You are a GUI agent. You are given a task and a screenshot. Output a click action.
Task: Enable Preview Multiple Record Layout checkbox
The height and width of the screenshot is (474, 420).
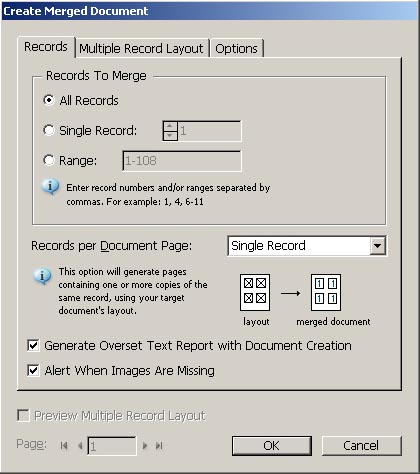click(x=23, y=415)
